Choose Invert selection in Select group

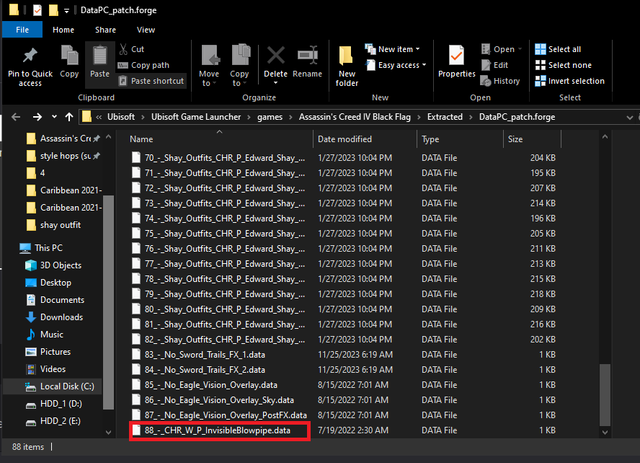coord(569,81)
